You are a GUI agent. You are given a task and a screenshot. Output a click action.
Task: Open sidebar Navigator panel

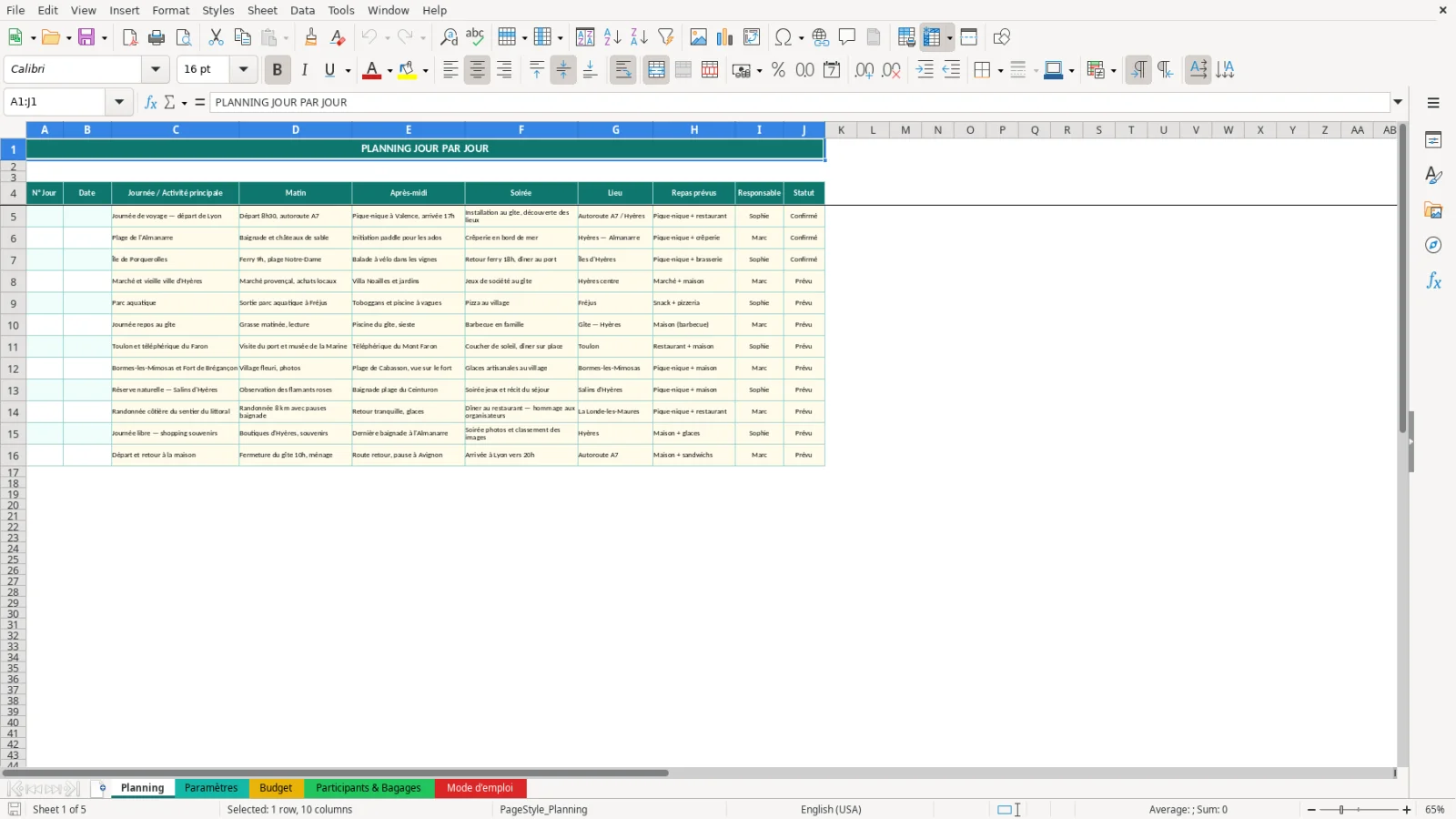pos(1433,246)
